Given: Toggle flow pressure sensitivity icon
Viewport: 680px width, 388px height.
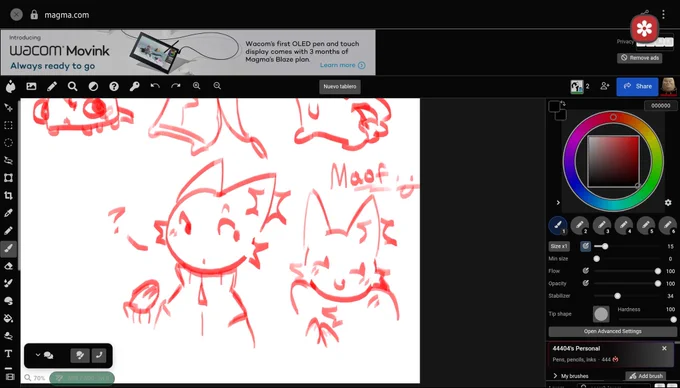Looking at the screenshot, I should (x=585, y=271).
